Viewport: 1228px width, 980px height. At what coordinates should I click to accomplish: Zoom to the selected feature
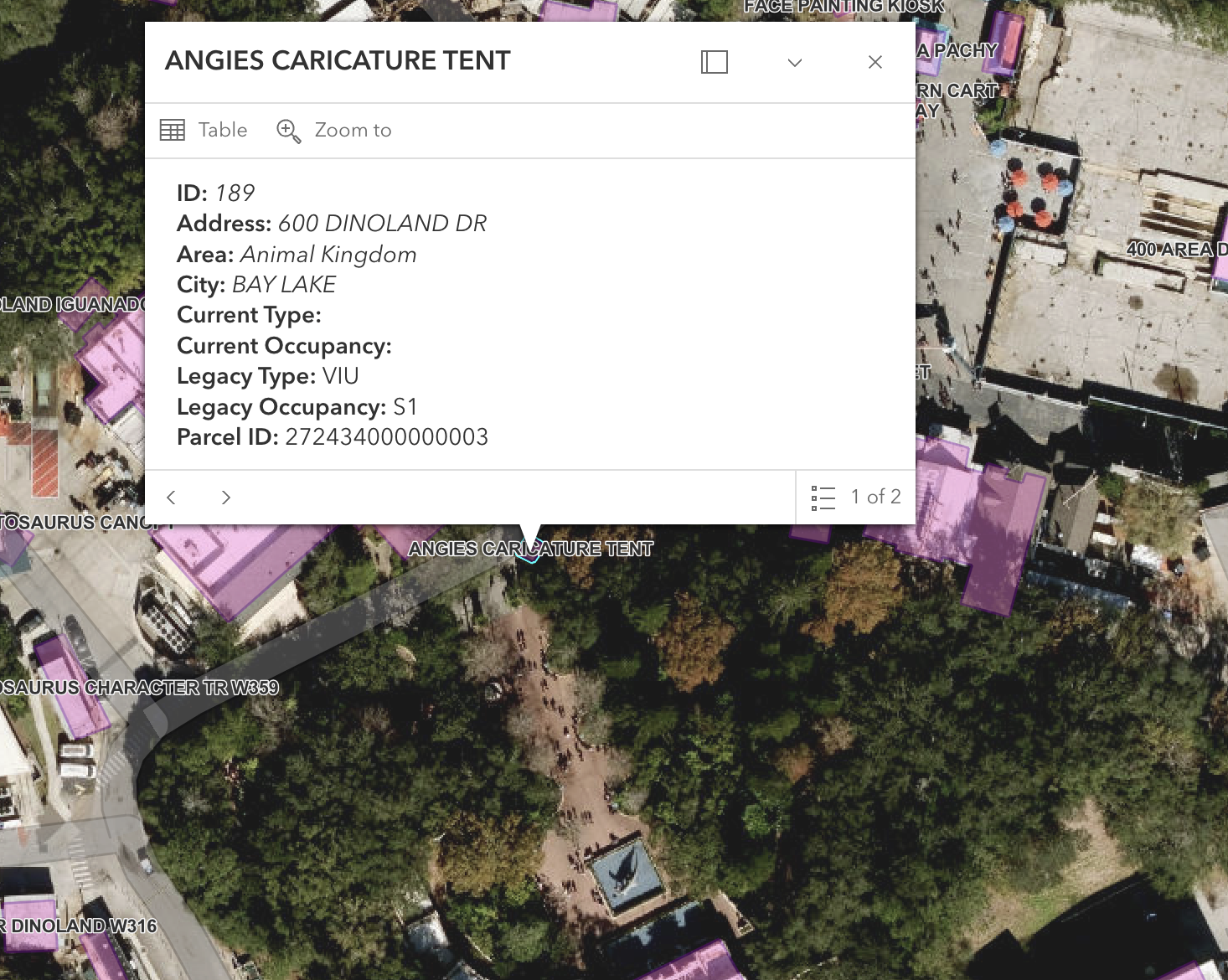click(x=334, y=130)
